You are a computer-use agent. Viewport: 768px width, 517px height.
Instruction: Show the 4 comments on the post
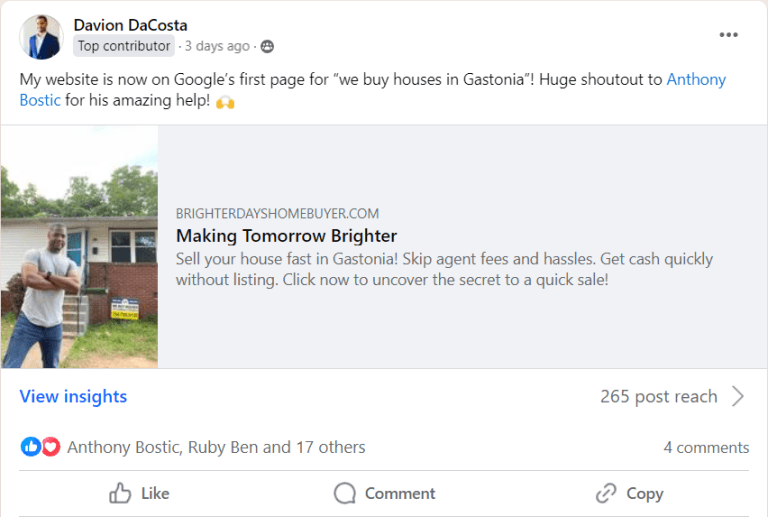pyautogui.click(x=705, y=447)
